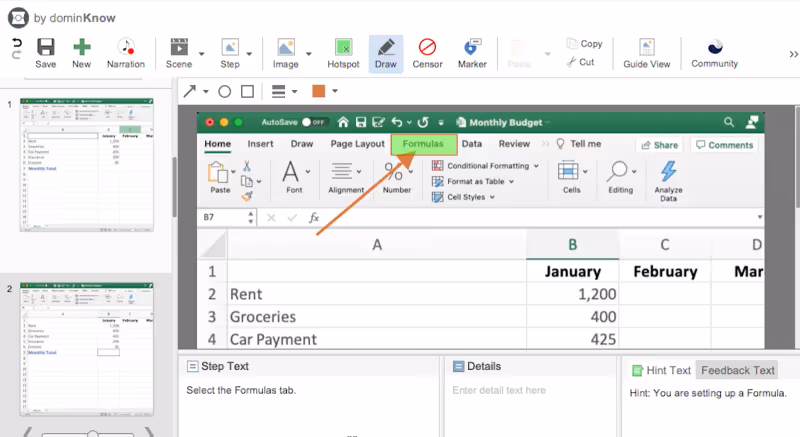800x437 pixels.
Task: Open the Alignment group
Action: coord(346,177)
